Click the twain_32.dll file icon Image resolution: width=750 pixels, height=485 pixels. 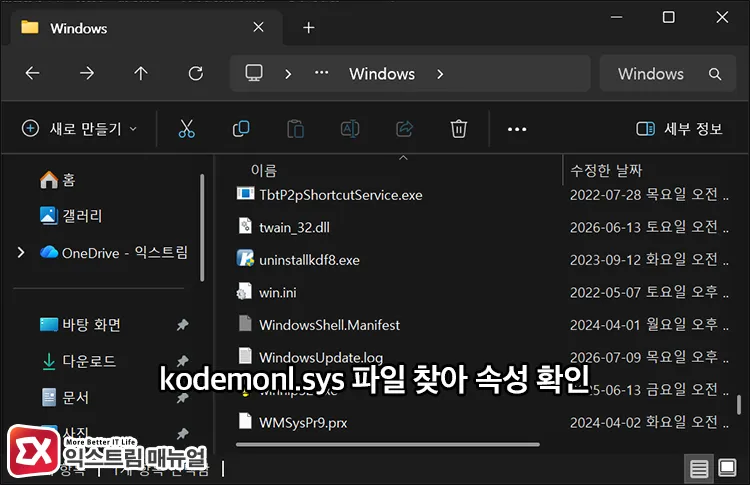click(x=245, y=226)
